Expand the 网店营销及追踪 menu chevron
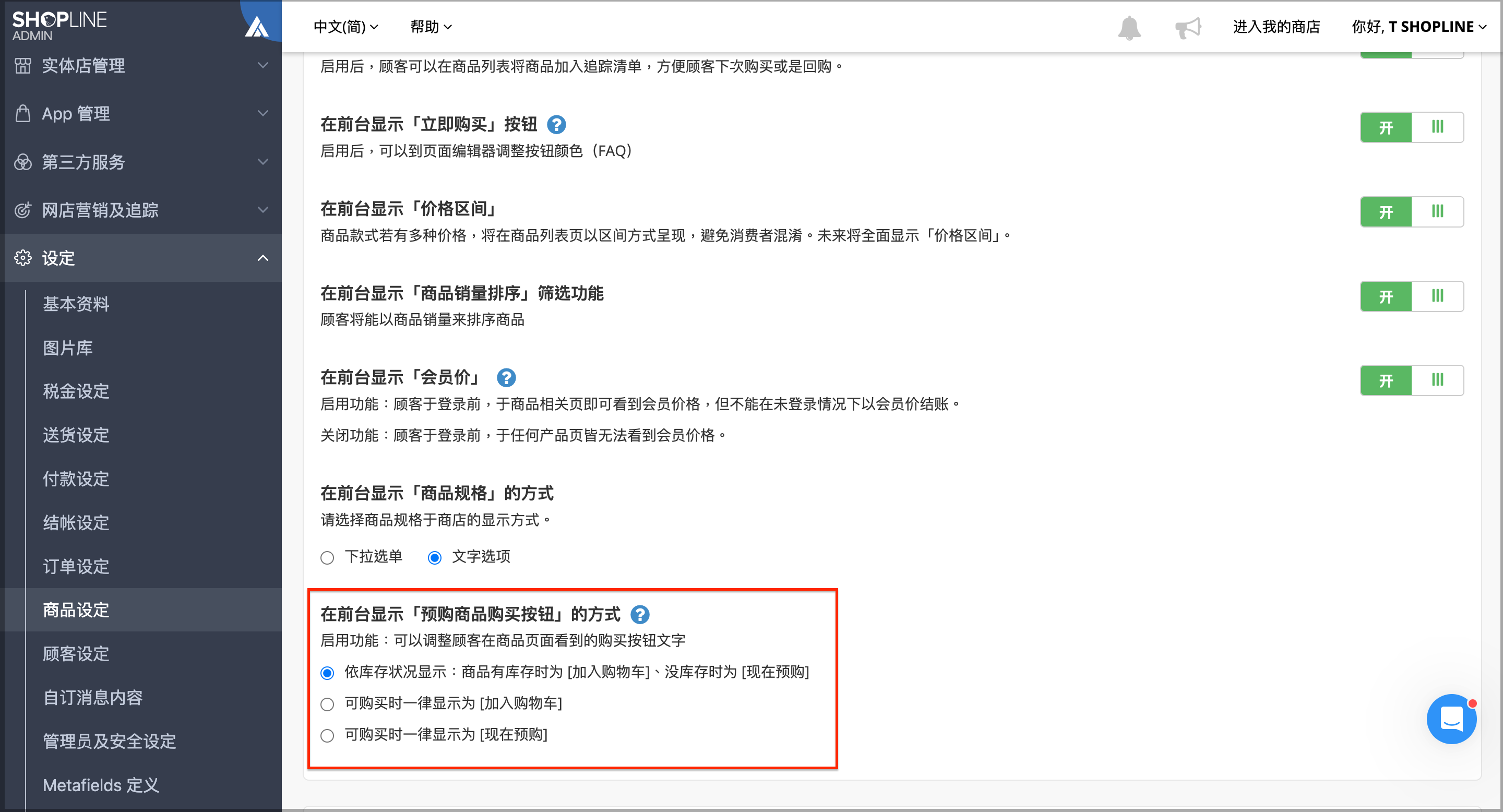1503x812 pixels. coord(263,210)
